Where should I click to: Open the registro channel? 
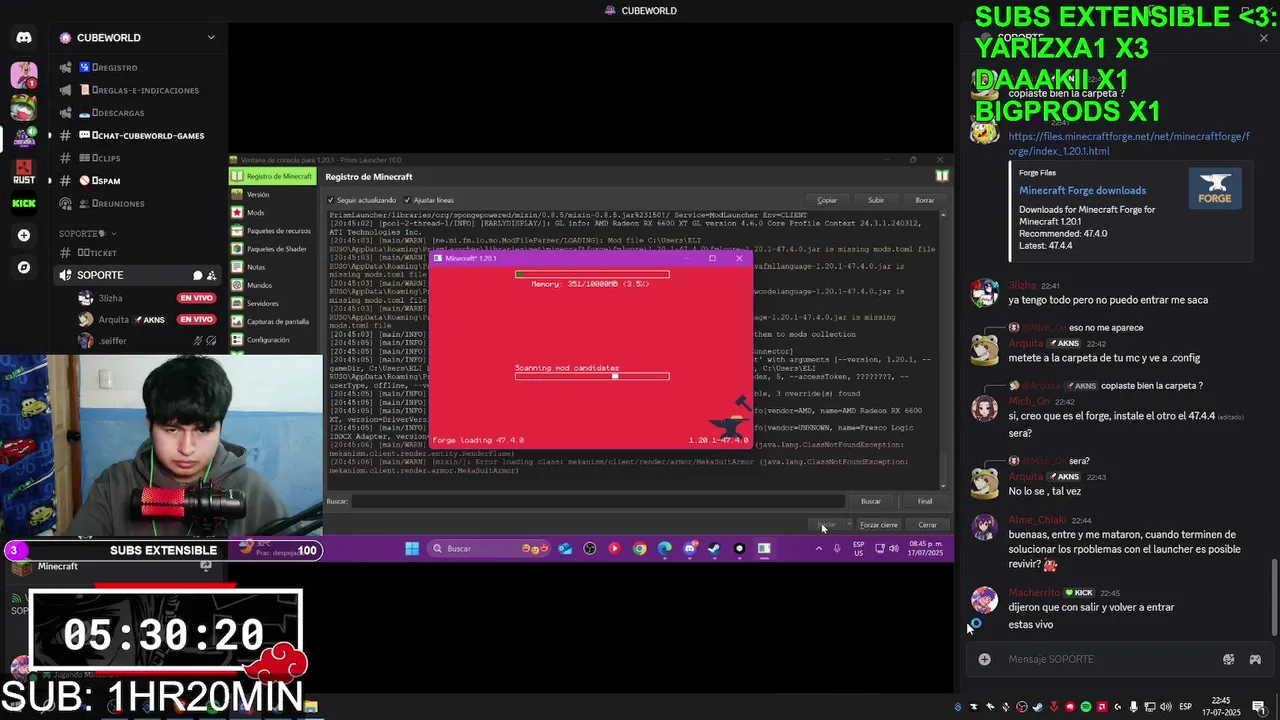pos(138,67)
